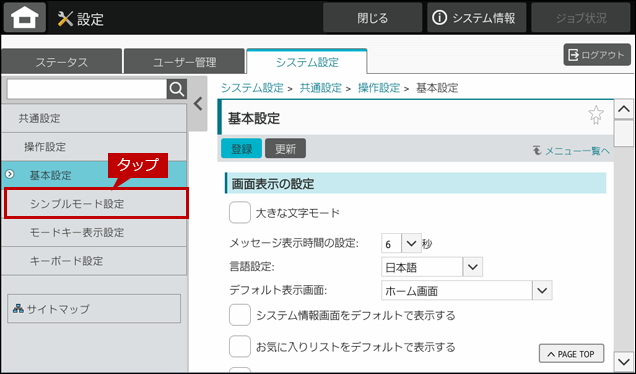Check お気に入りリストをデフォルトで表示する

(240, 347)
